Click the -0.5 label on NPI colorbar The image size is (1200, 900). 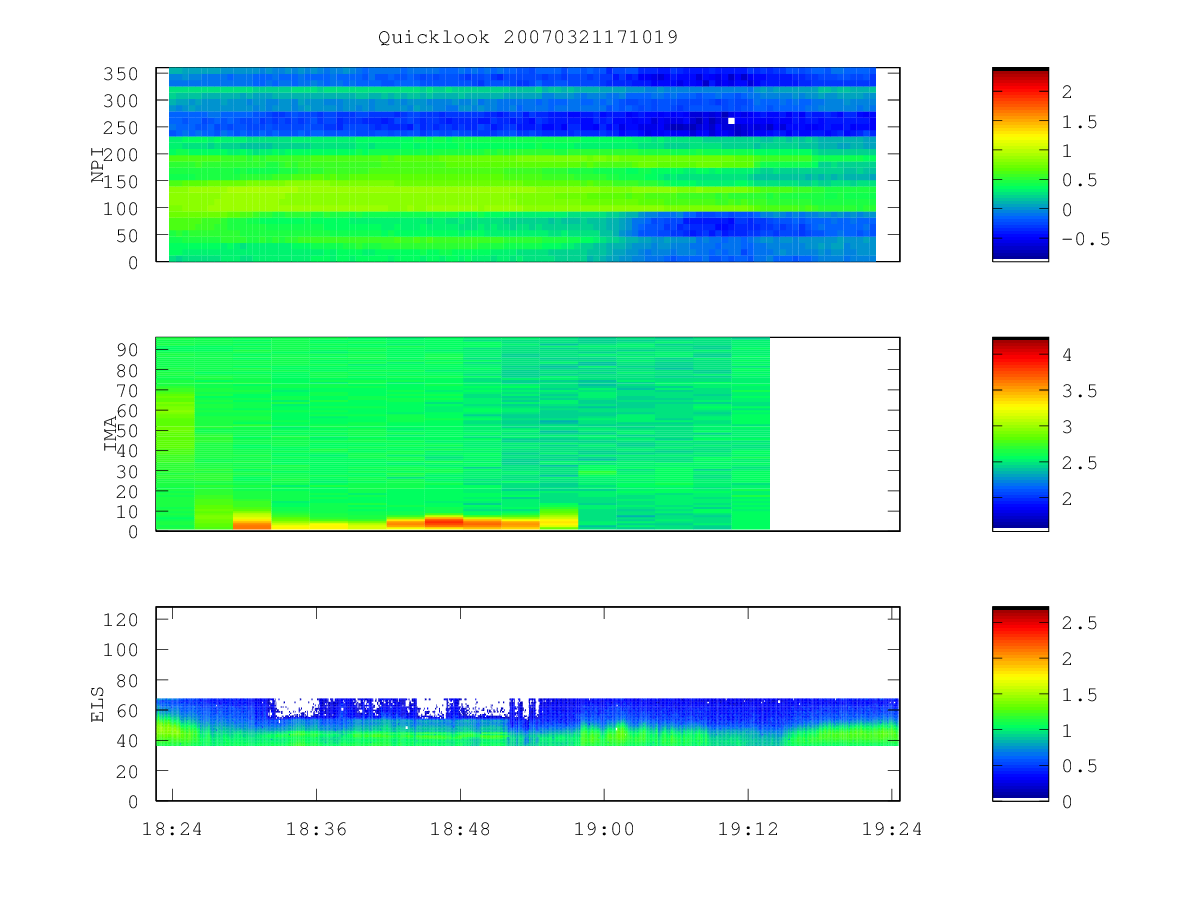[x=1085, y=239]
